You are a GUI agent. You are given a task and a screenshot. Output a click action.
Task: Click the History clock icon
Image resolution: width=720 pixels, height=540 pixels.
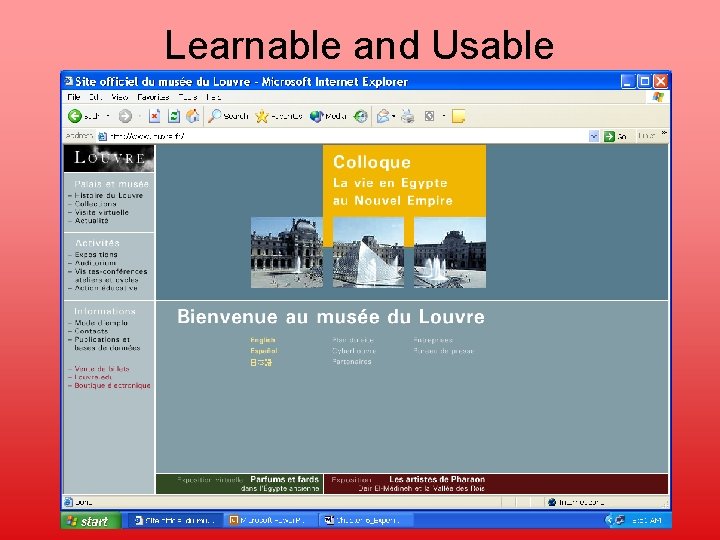[360, 116]
